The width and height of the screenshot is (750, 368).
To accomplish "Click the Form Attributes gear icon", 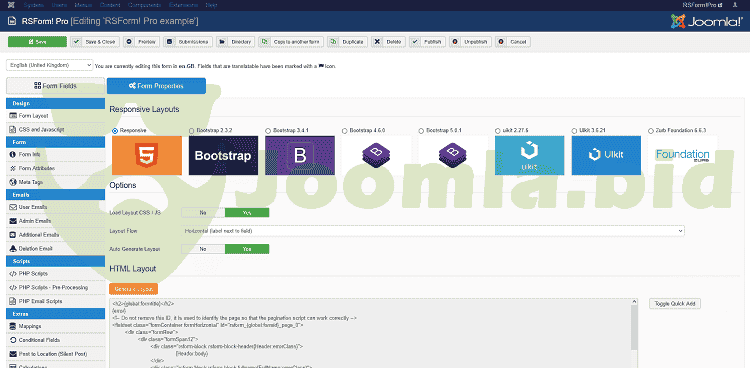I will 12,168.
